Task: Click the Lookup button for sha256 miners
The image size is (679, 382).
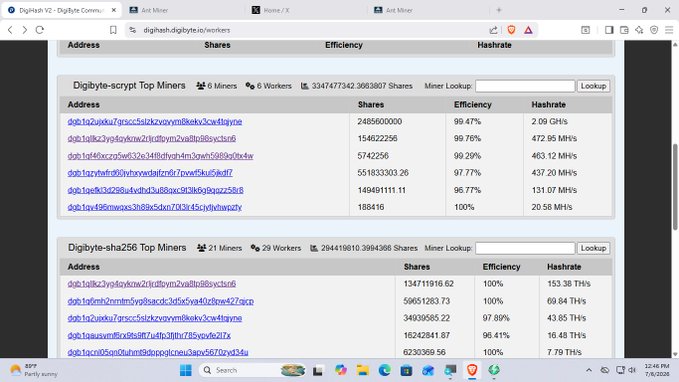Action: [593, 248]
